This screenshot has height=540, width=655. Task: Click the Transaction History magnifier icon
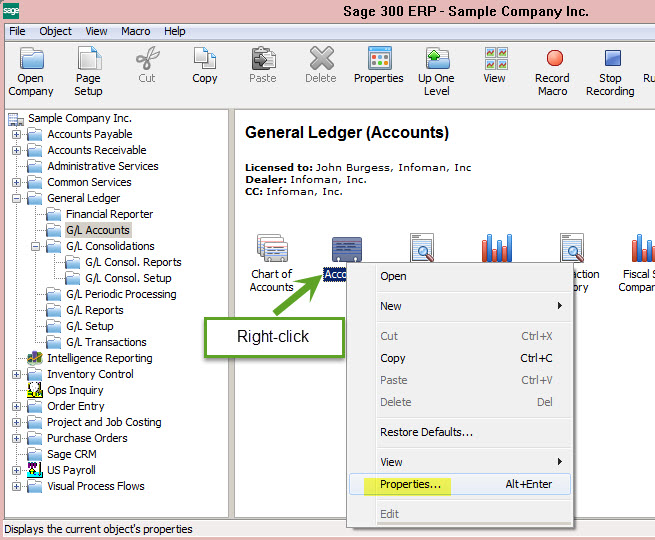click(571, 248)
